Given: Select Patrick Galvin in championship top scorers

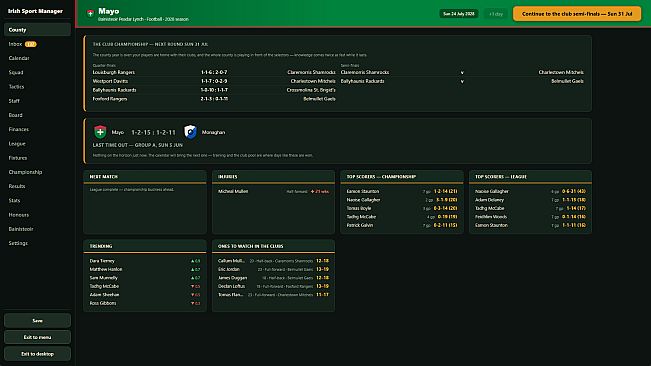Looking at the screenshot, I should coord(360,225).
